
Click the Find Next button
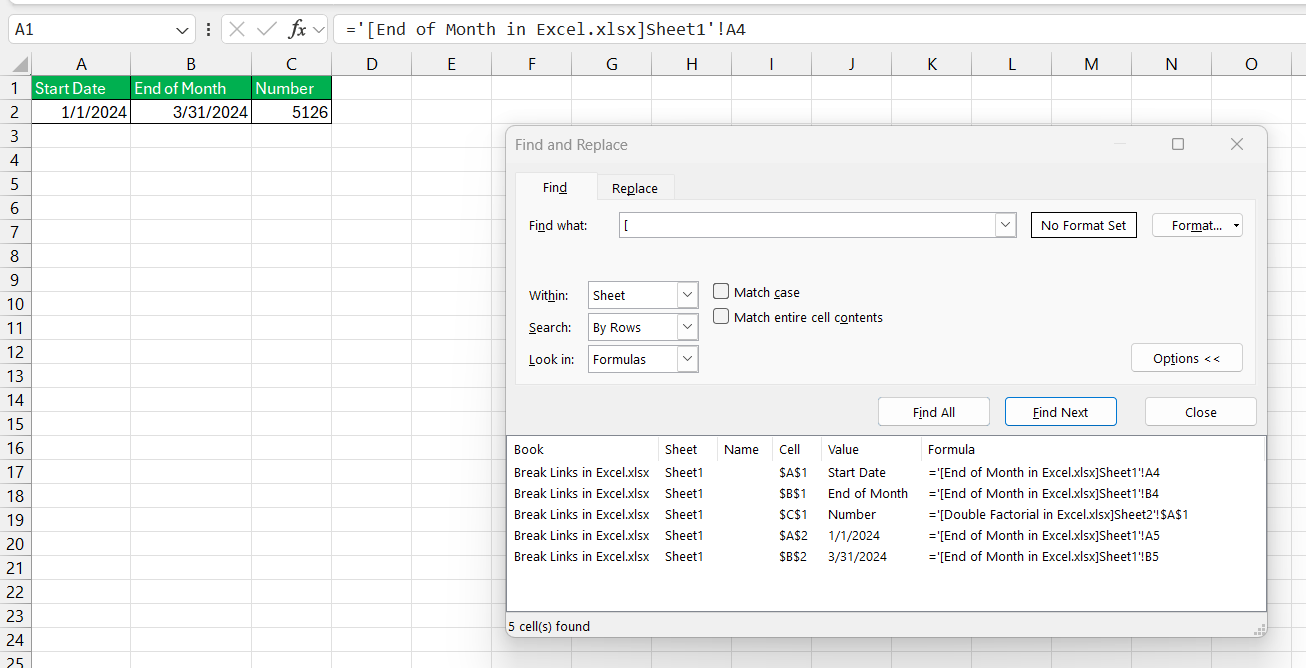tap(1061, 412)
